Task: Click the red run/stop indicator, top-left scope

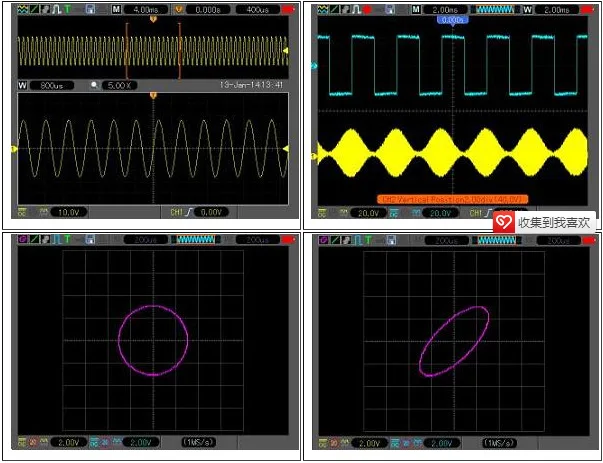Action: pyautogui.click(x=287, y=10)
